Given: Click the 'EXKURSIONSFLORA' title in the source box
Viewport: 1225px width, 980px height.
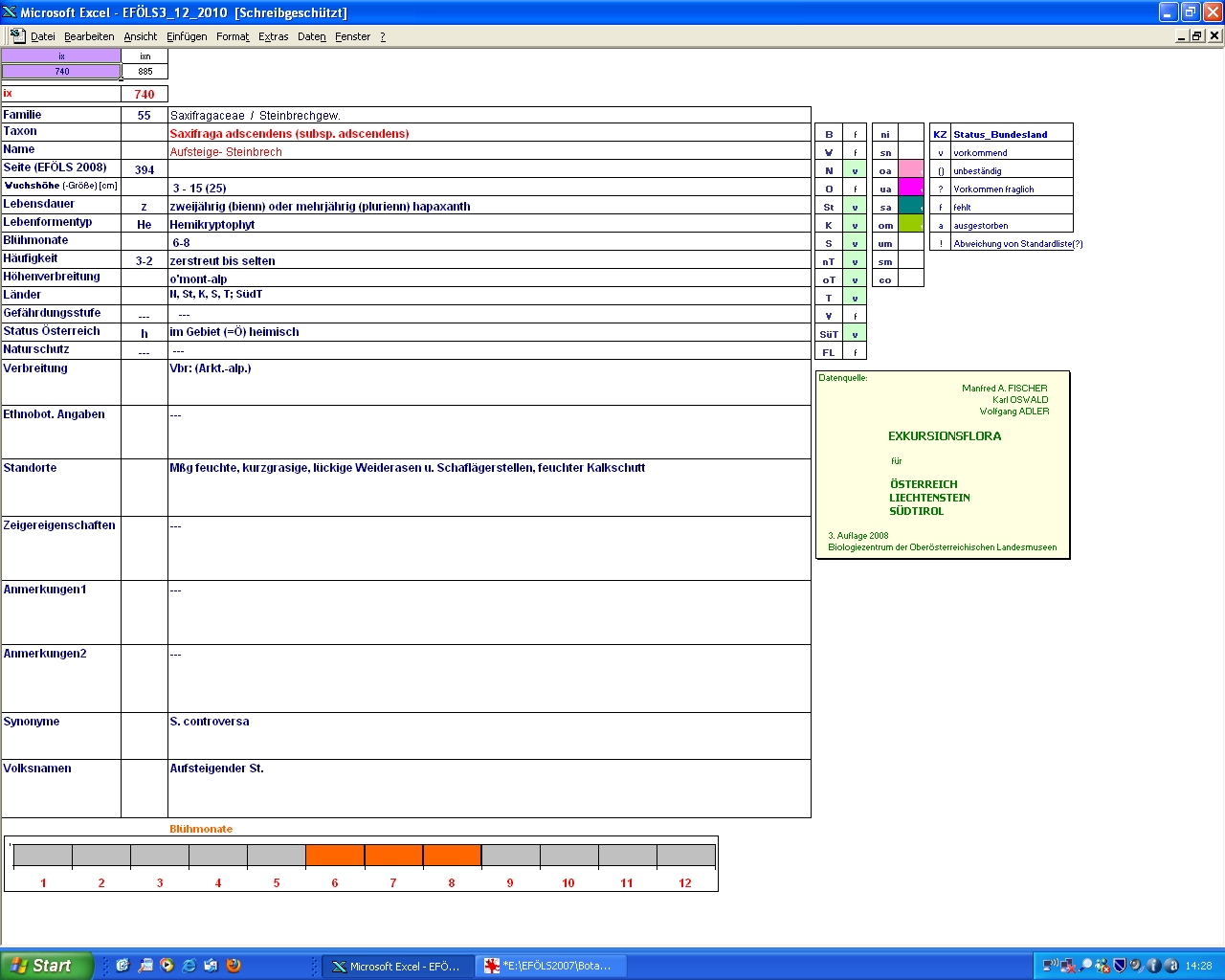Looking at the screenshot, I should click(945, 435).
